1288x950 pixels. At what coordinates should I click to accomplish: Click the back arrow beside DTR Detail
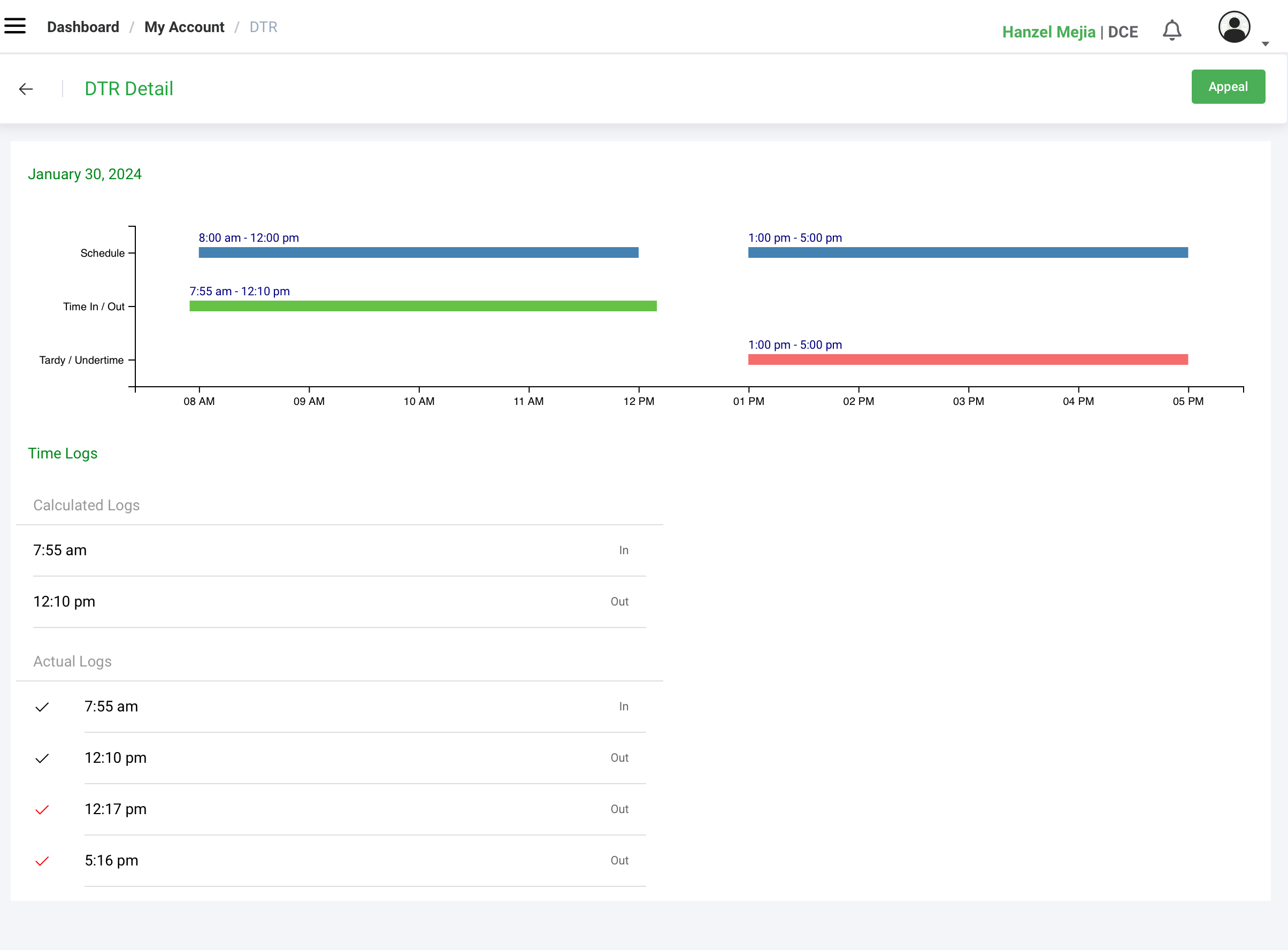[26, 89]
